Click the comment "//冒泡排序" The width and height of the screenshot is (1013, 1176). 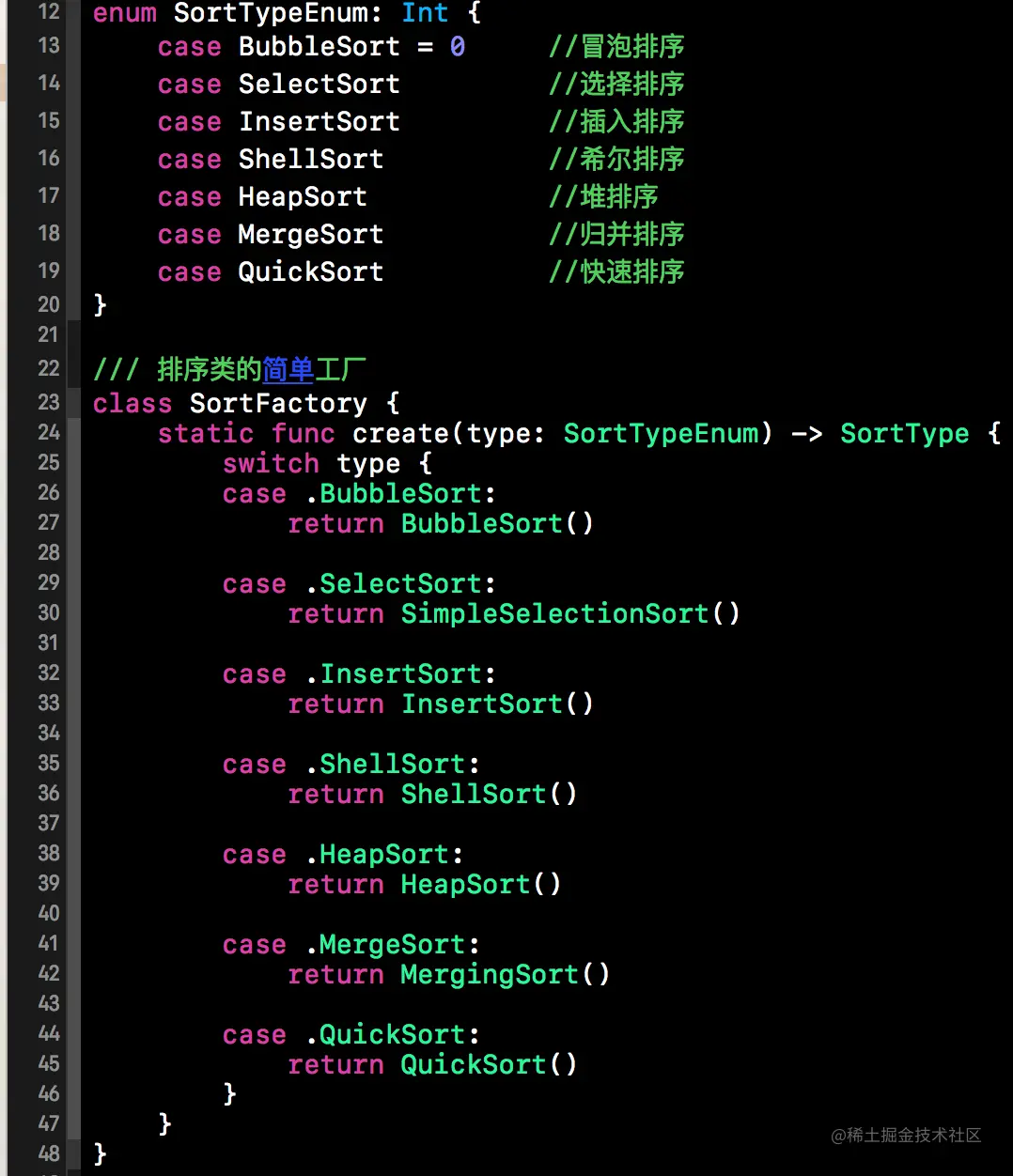click(616, 46)
